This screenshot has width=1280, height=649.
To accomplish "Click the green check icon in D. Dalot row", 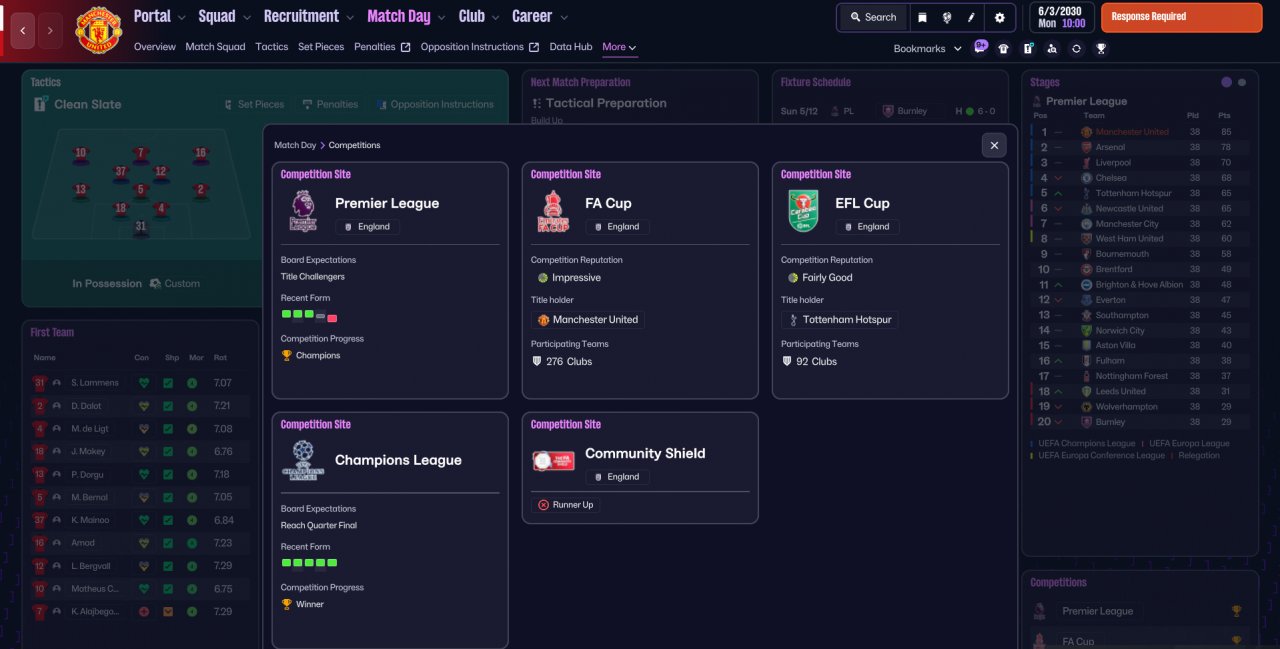I will pyautogui.click(x=168, y=406).
